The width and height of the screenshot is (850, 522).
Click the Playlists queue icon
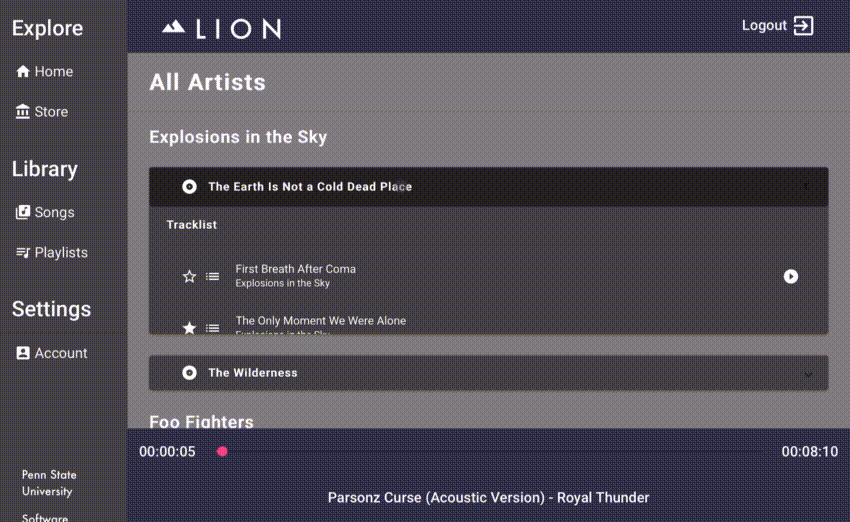point(23,253)
